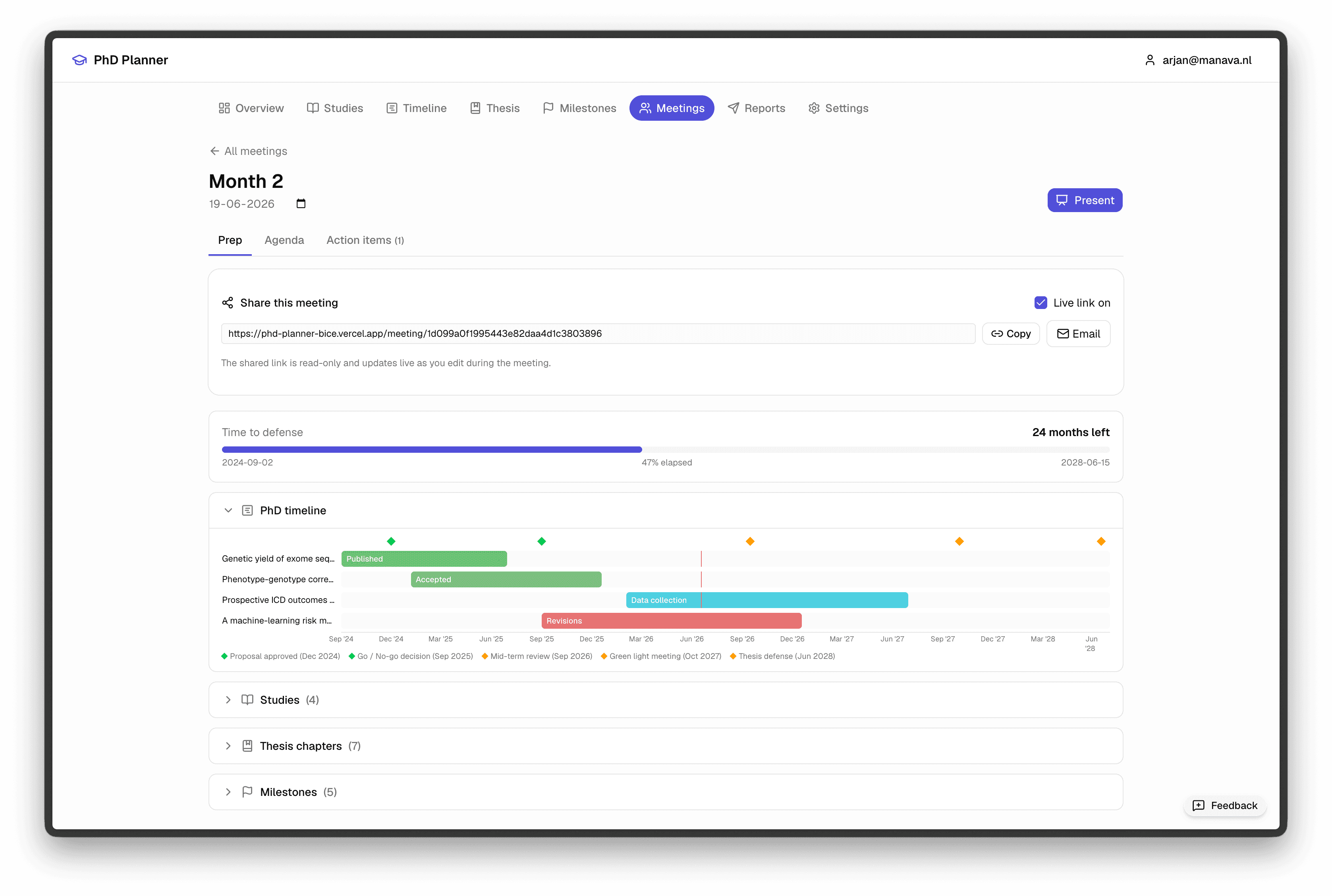Click the 19-06-2026 meeting date
The image size is (1332, 896).
(242, 204)
